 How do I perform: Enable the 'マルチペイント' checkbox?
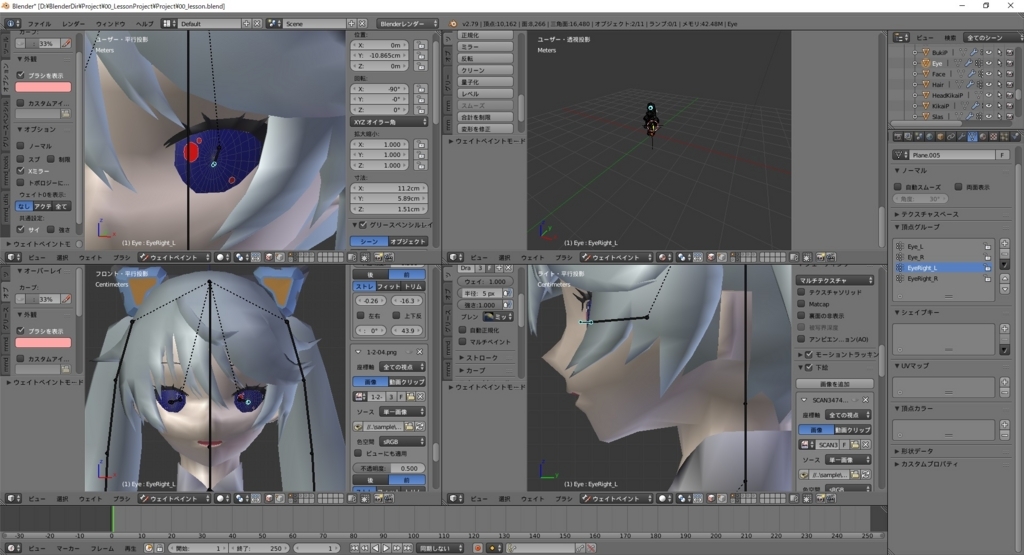coord(462,341)
